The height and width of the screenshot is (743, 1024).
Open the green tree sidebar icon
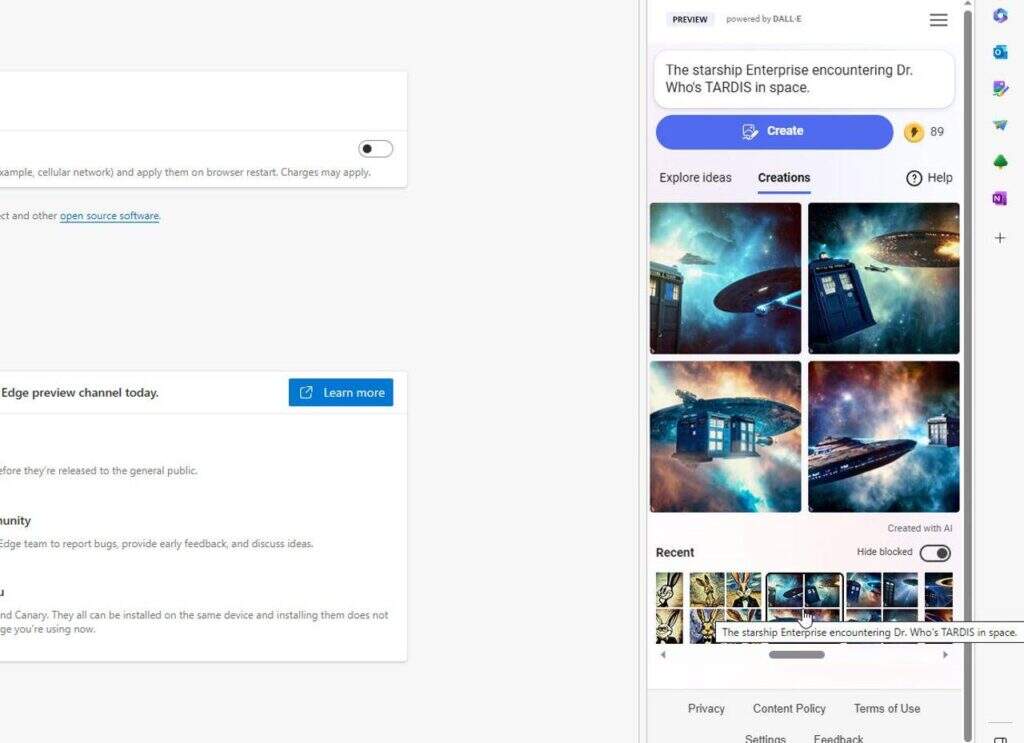point(1000,161)
